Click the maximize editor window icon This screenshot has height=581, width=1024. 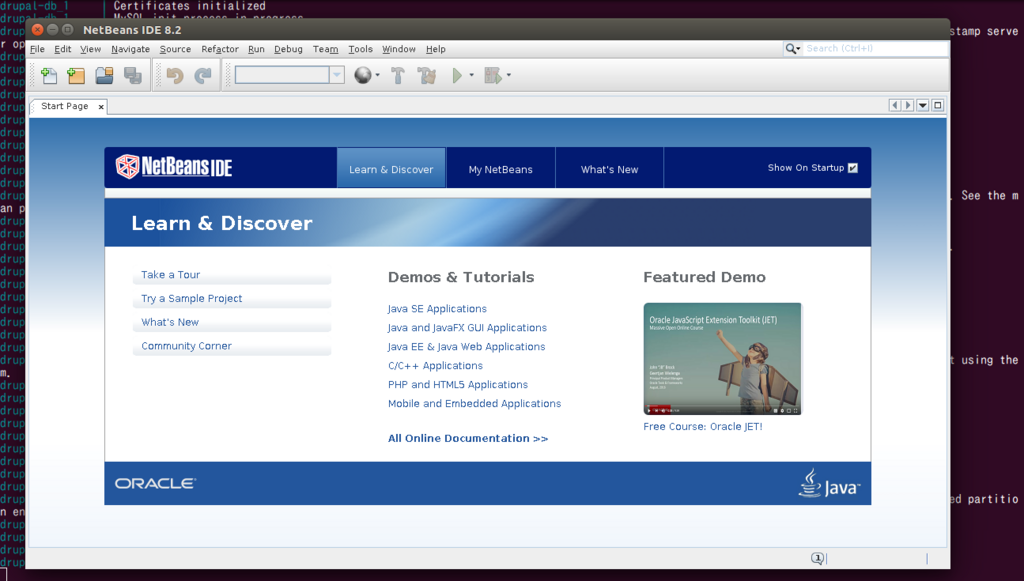click(x=938, y=105)
